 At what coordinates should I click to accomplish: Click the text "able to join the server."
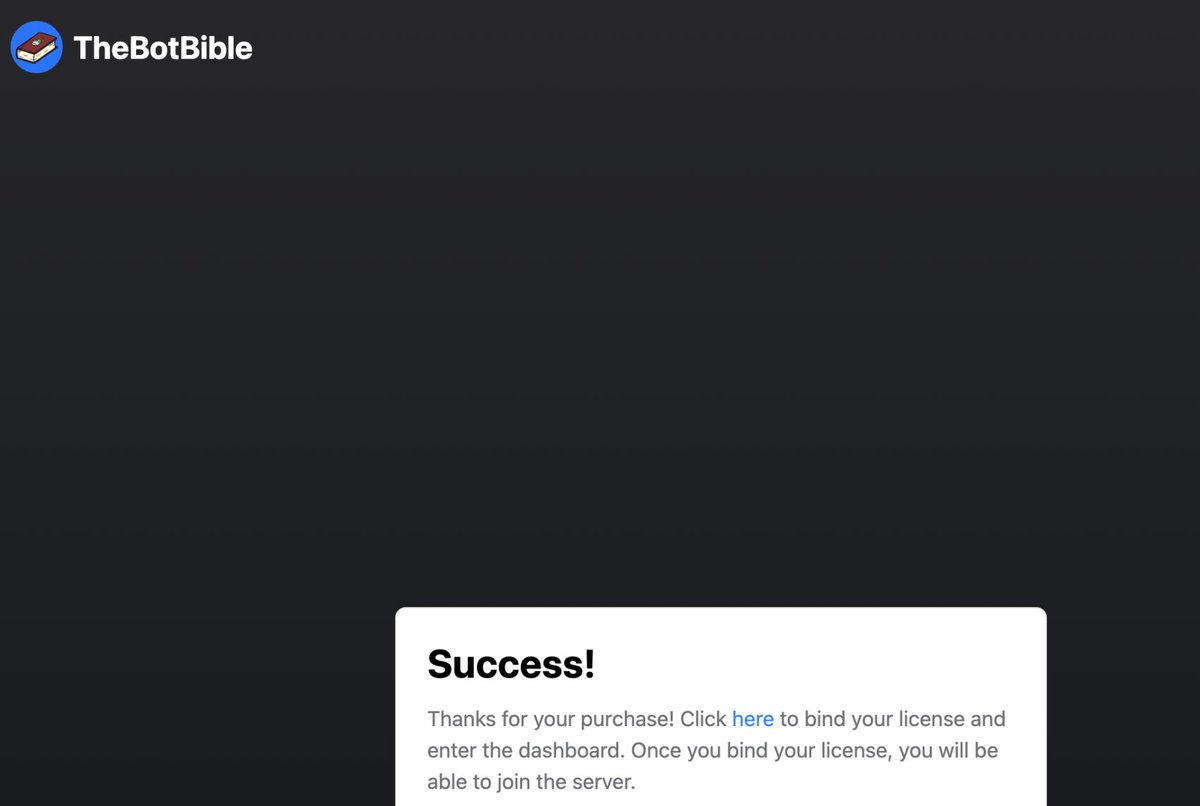pos(531,782)
